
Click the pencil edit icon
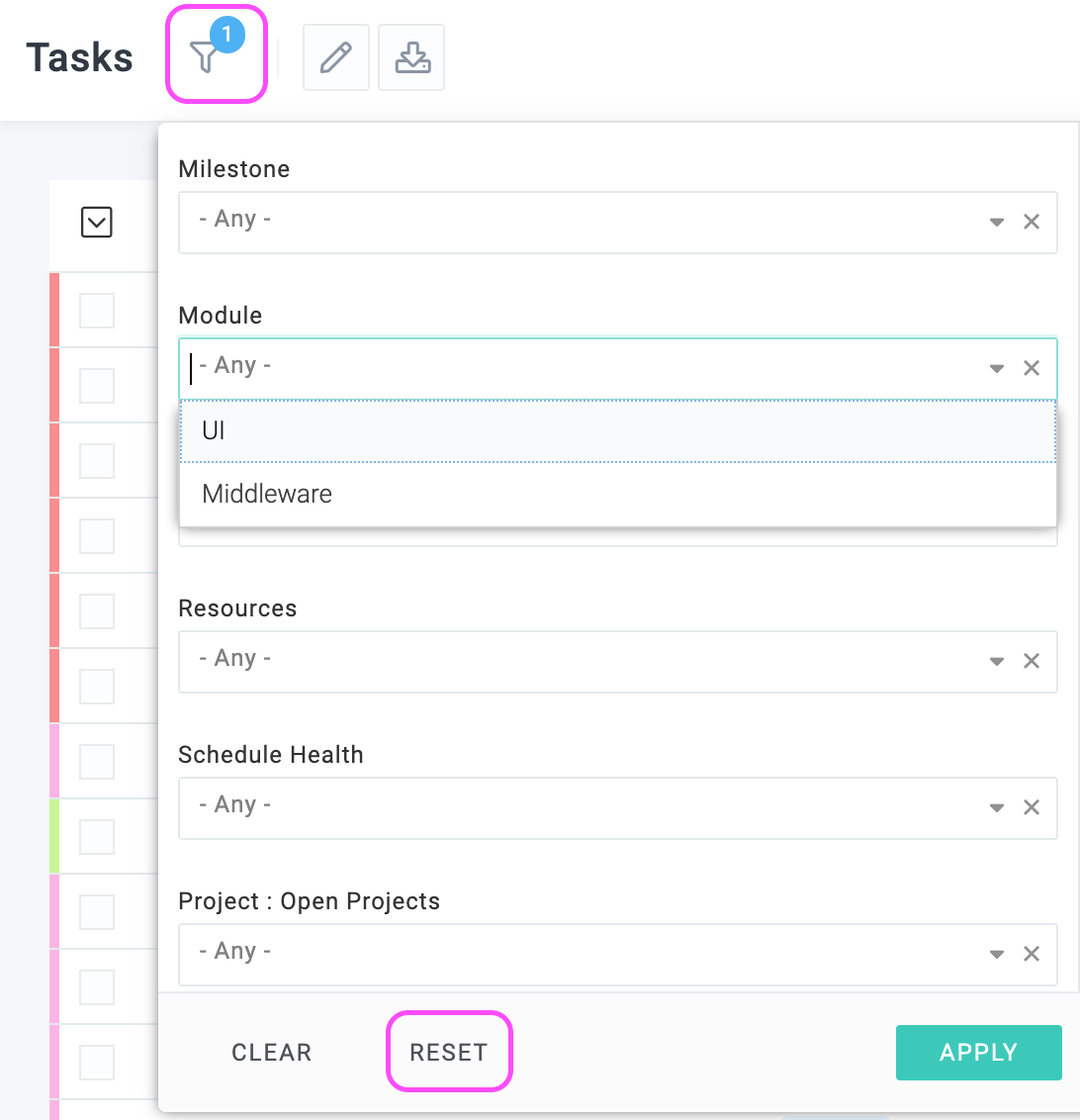335,57
